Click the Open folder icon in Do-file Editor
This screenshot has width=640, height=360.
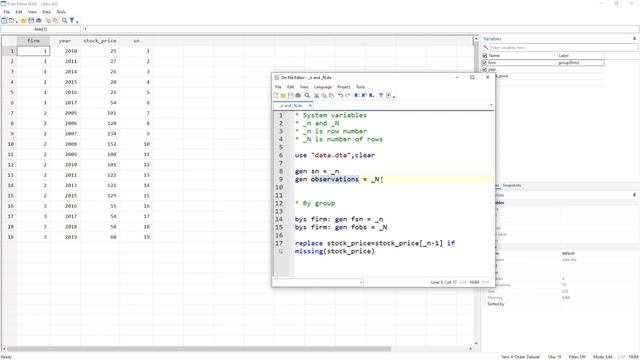point(282,95)
